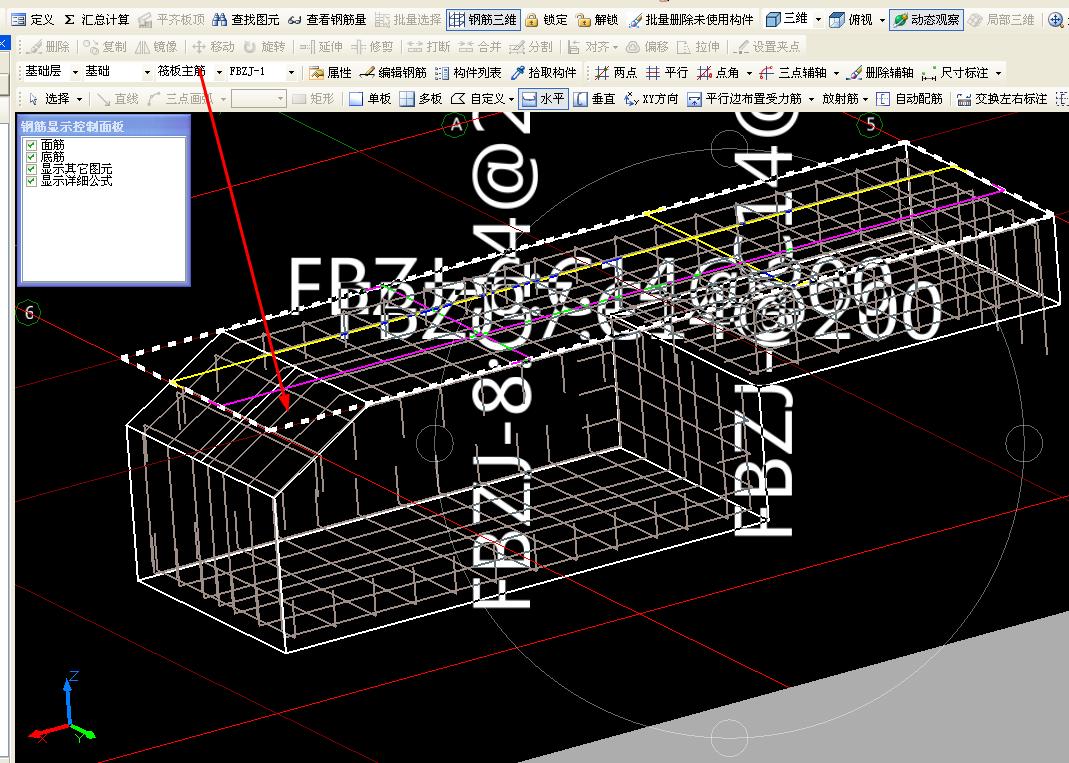Expand the 尺寸标注 dropdown arrow
This screenshot has width=1069, height=763.
pos(999,72)
